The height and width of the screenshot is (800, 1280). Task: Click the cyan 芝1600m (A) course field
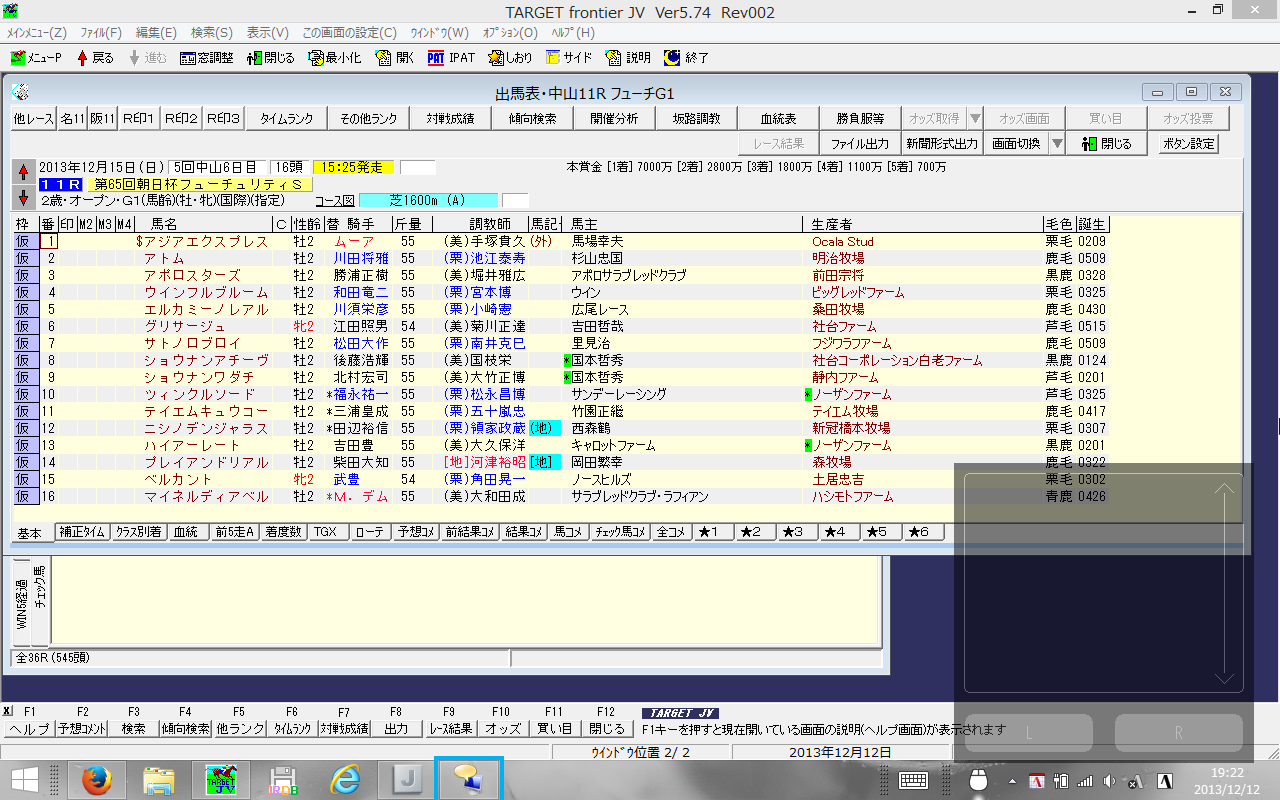(x=428, y=200)
